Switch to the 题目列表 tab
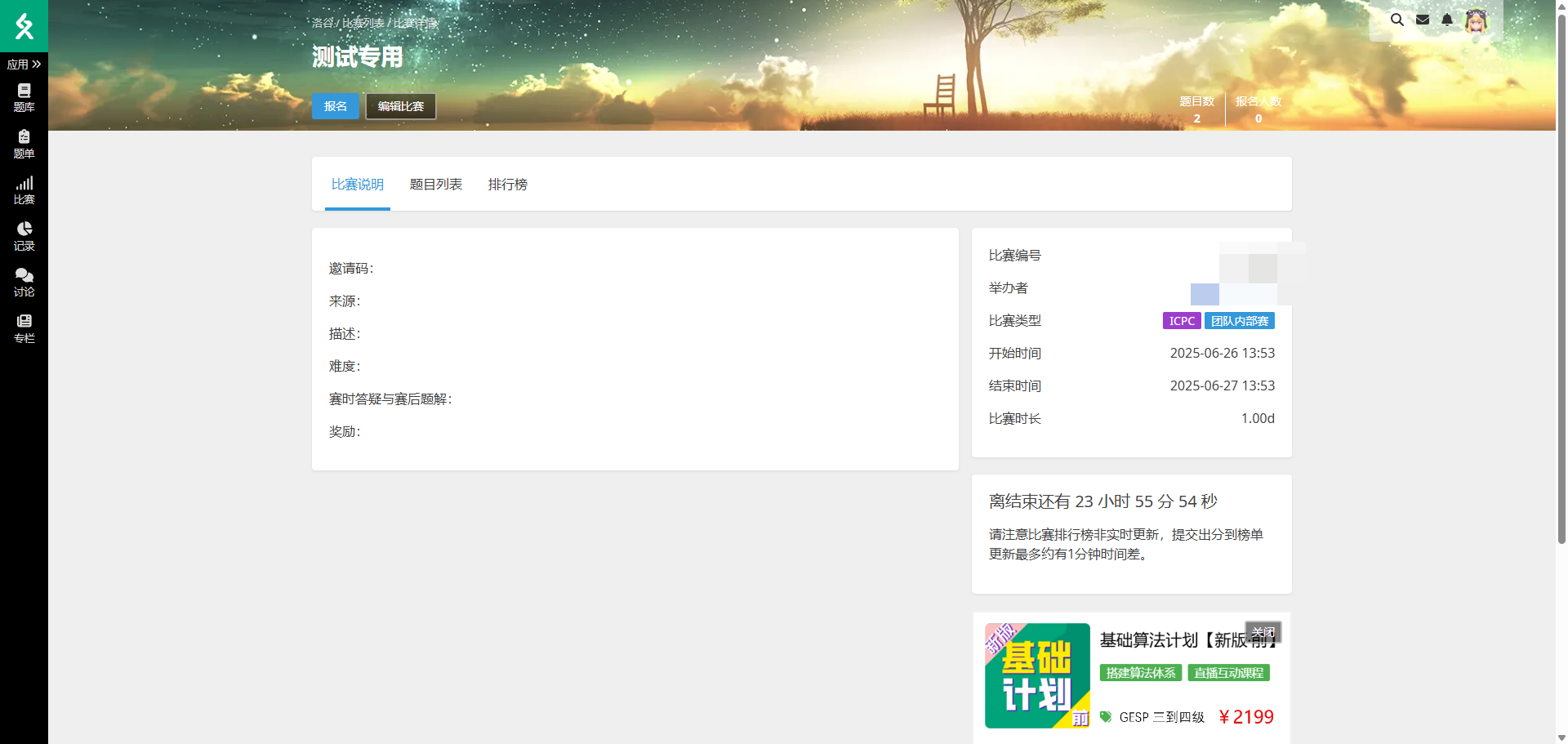This screenshot has width=1568, height=744. point(435,185)
